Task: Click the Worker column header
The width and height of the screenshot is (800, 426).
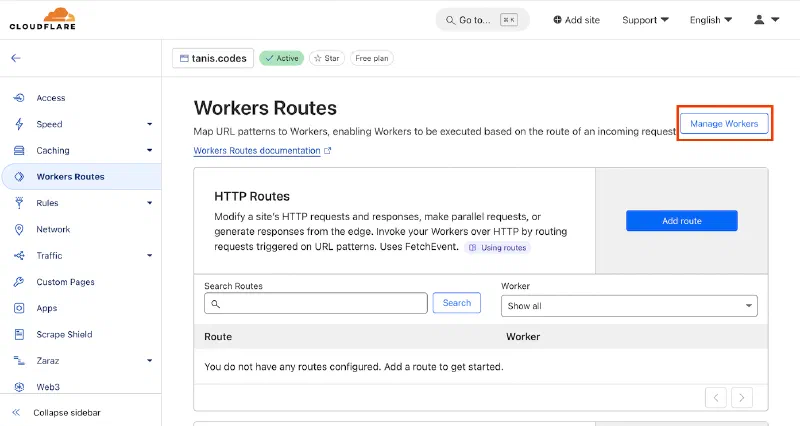Action: [x=523, y=337]
